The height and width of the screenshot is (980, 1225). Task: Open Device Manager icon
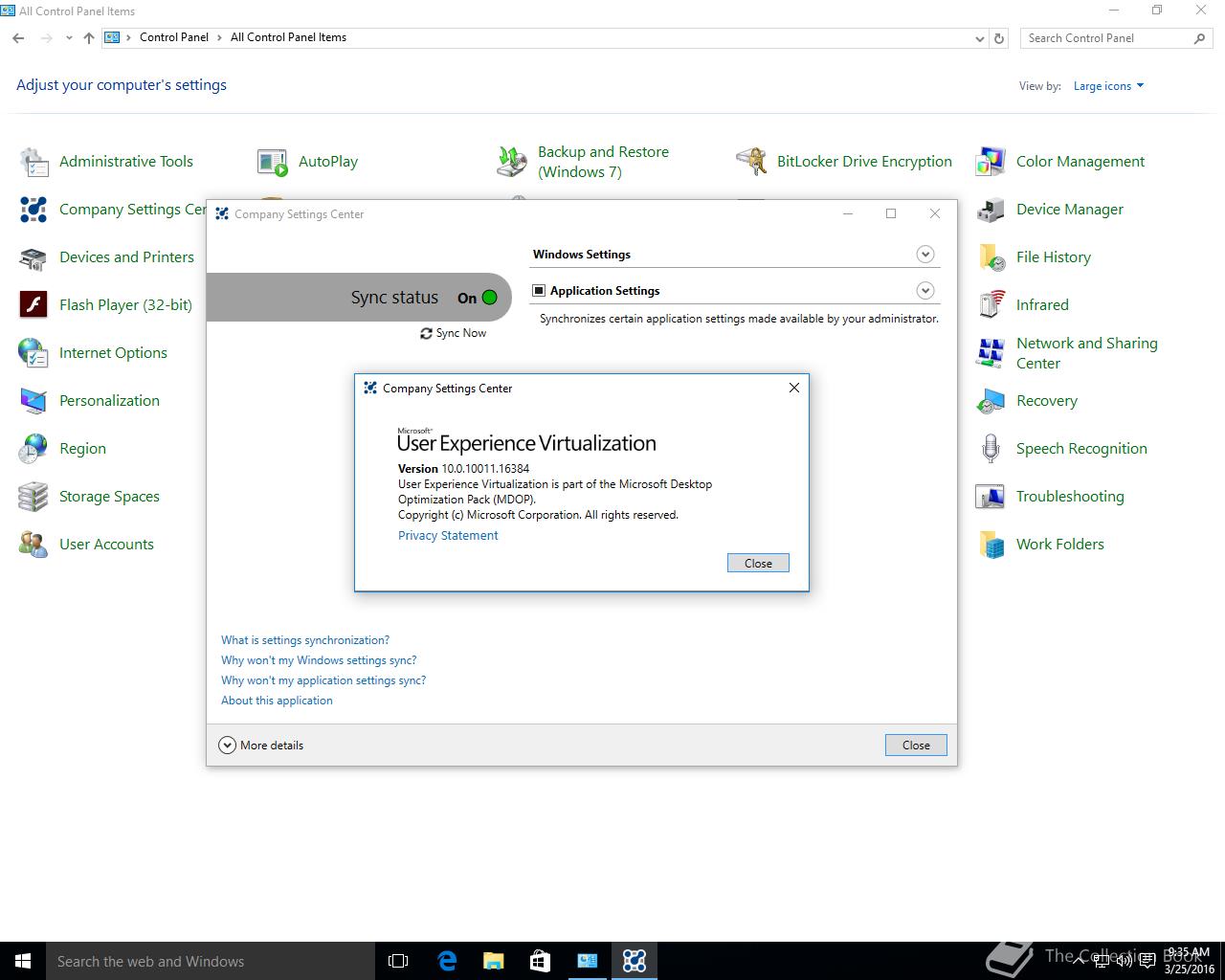991,210
